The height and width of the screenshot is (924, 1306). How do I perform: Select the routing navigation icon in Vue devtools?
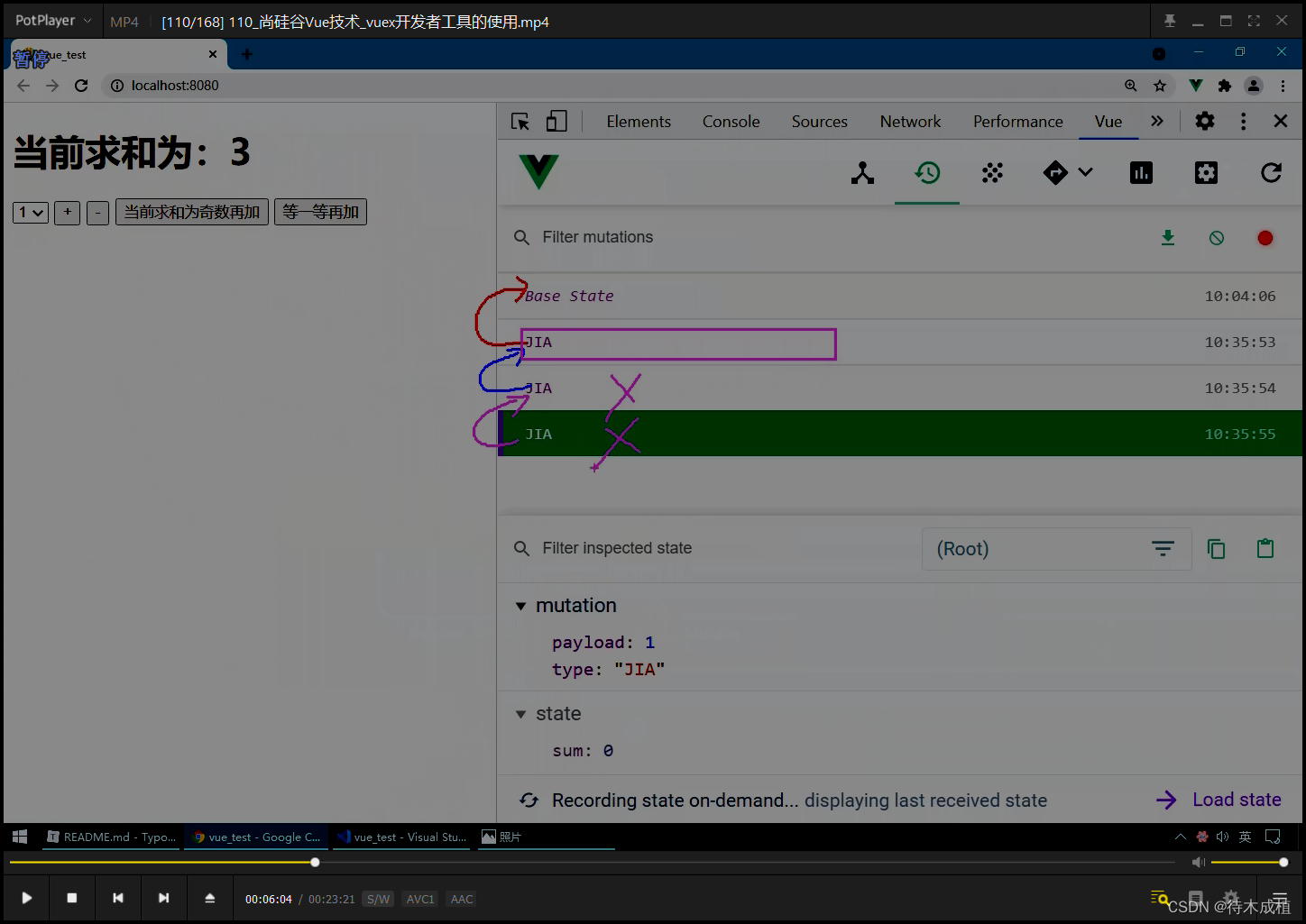pos(1055,173)
